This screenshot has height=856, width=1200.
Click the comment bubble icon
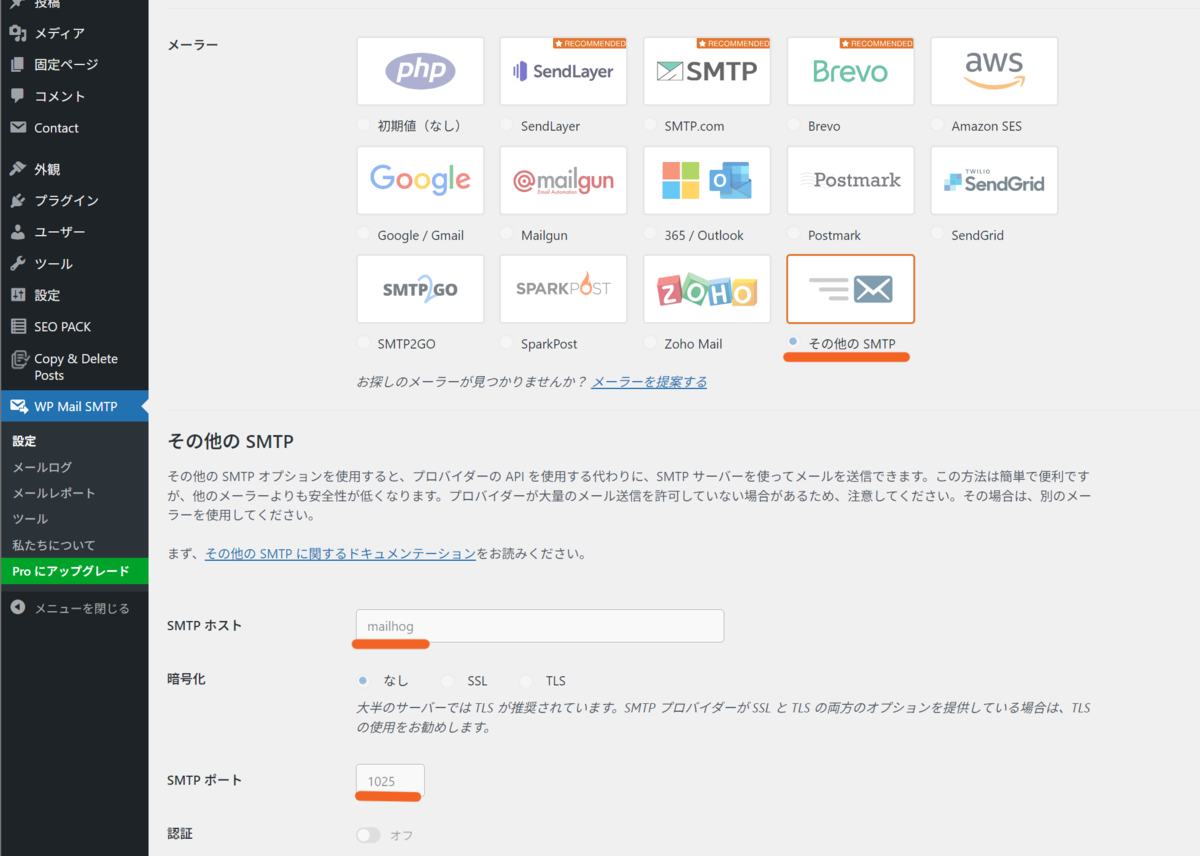click(x=17, y=96)
